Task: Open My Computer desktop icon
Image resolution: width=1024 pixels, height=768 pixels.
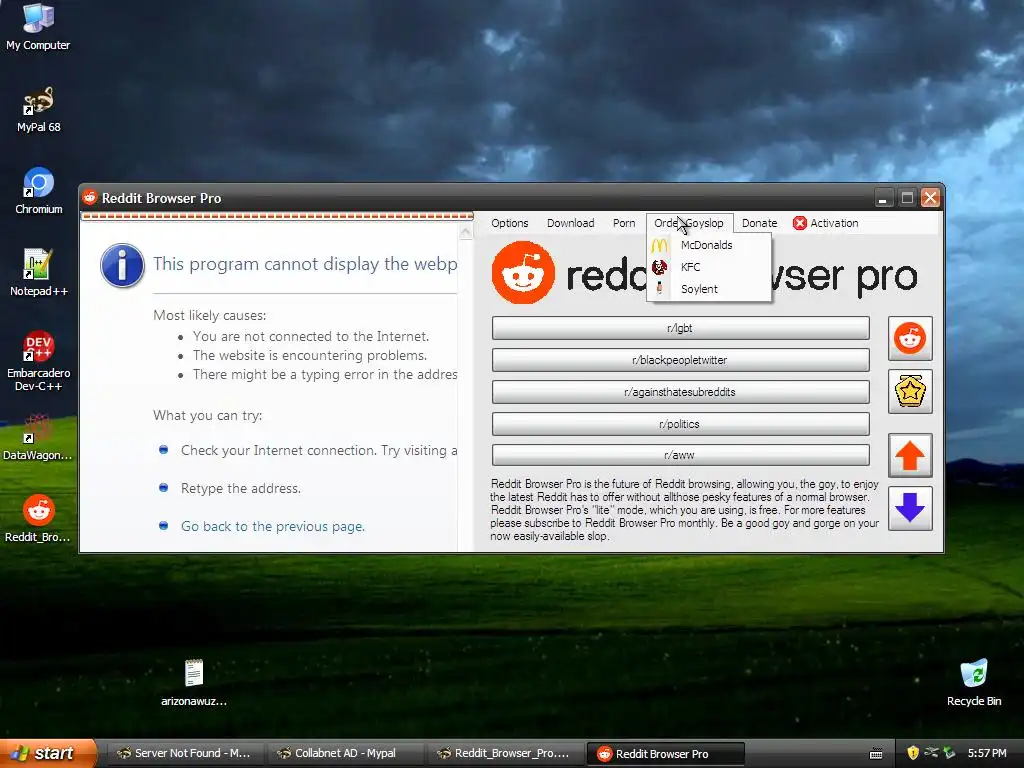Action: tap(38, 27)
